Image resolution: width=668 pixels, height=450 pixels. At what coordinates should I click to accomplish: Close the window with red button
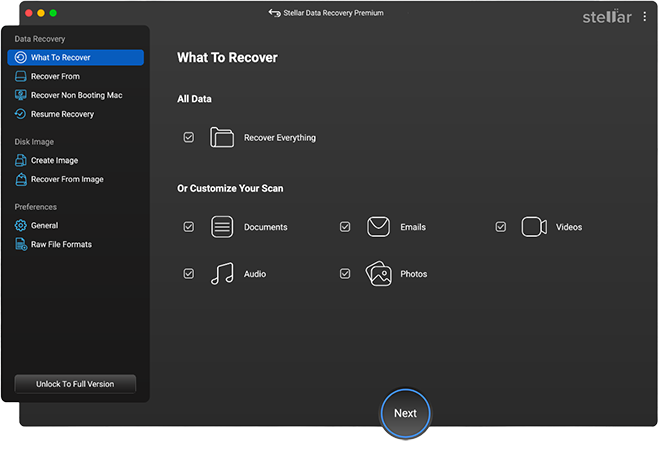[x=29, y=13]
